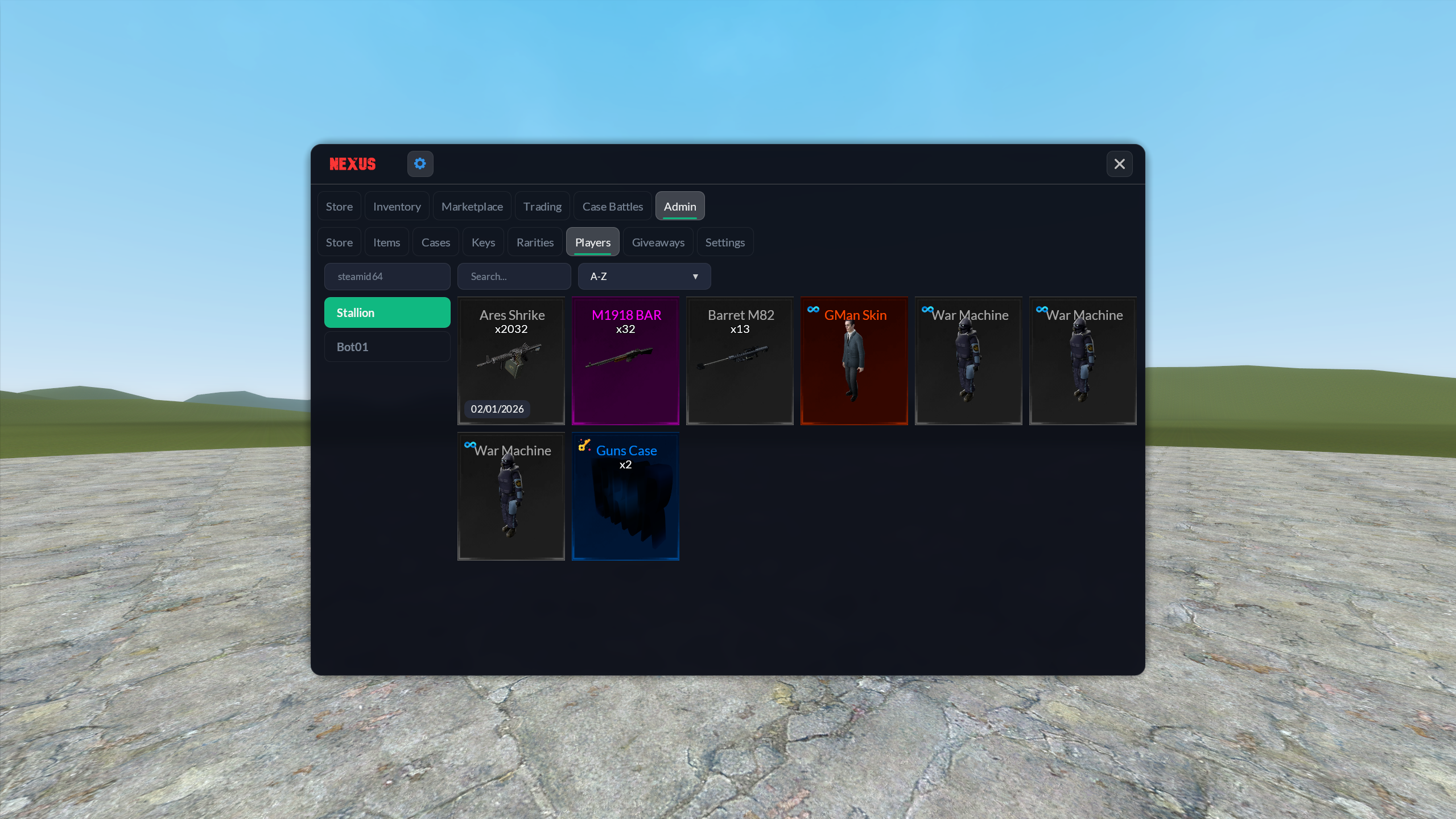1456x819 pixels.
Task: Click the key icon on Guns Case card
Action: point(584,445)
